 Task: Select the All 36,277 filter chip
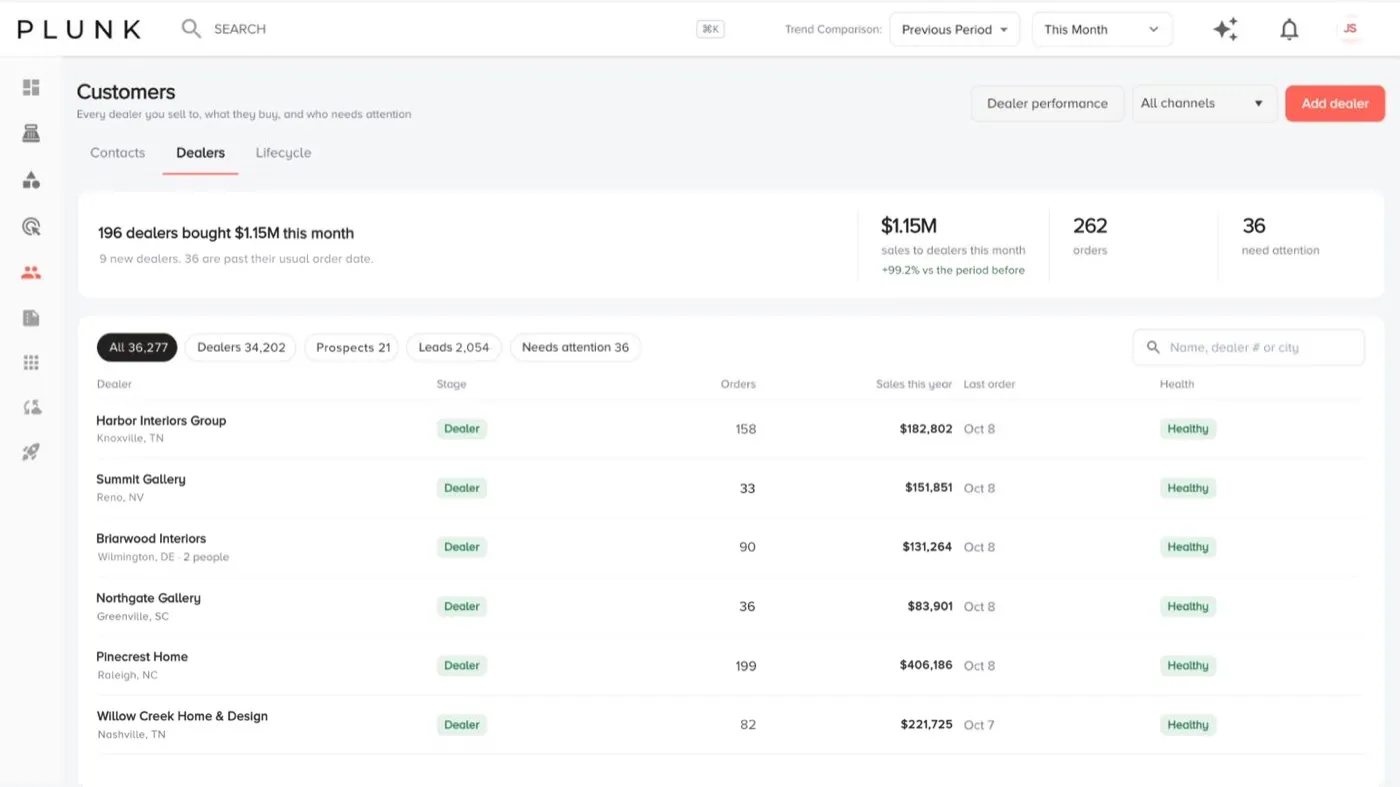(x=138, y=347)
